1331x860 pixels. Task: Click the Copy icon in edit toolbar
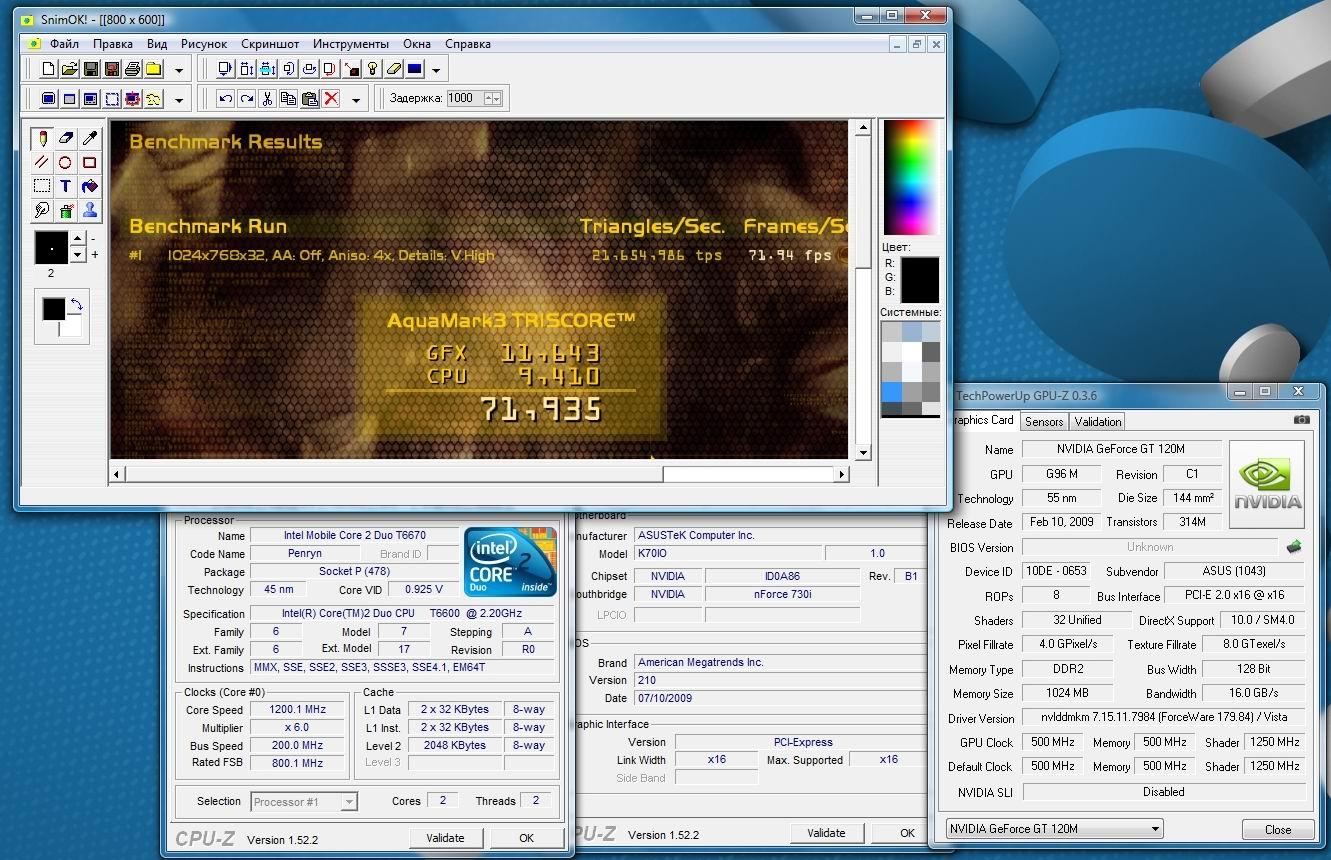[x=288, y=98]
